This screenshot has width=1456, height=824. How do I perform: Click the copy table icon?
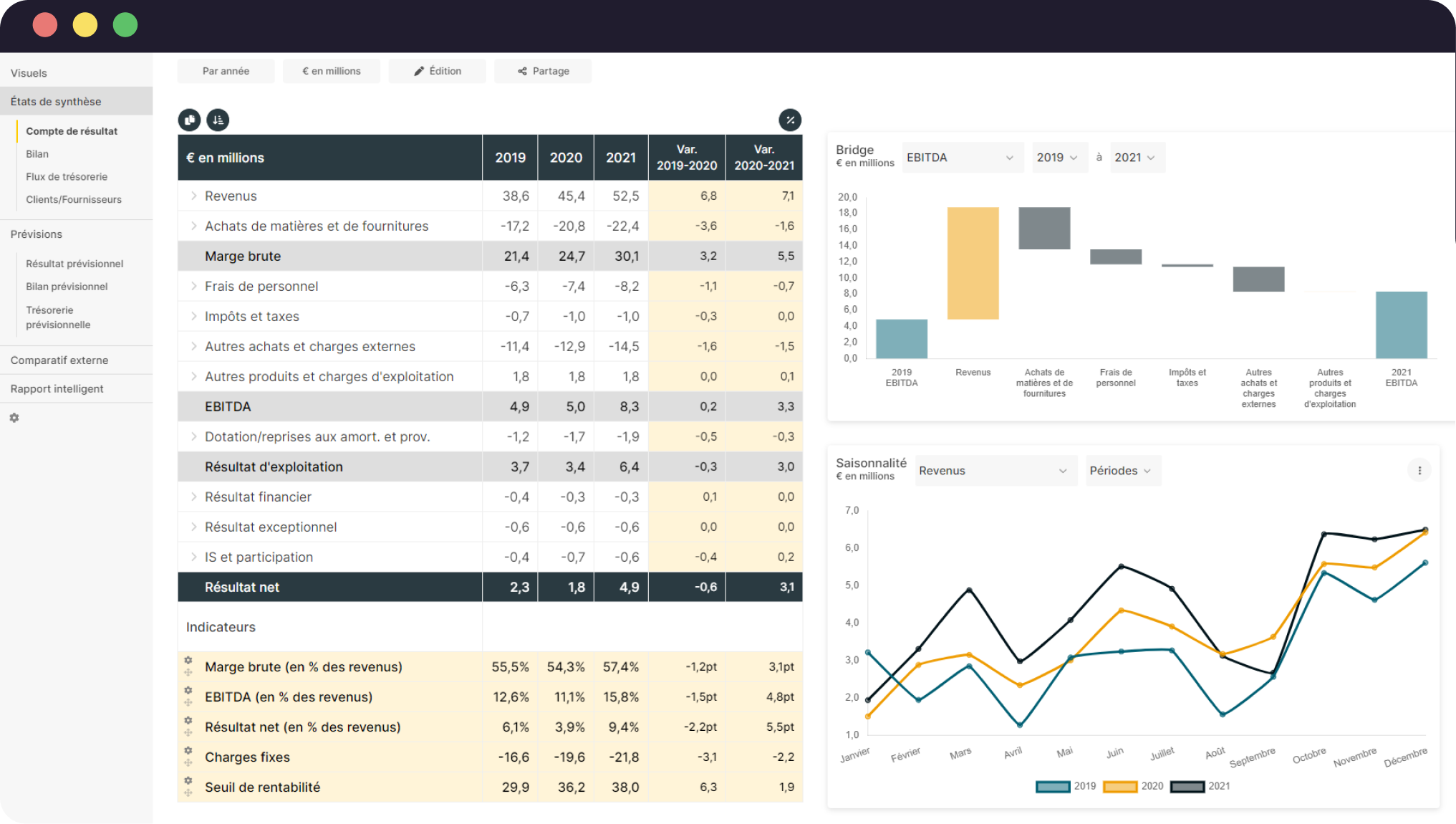189,120
